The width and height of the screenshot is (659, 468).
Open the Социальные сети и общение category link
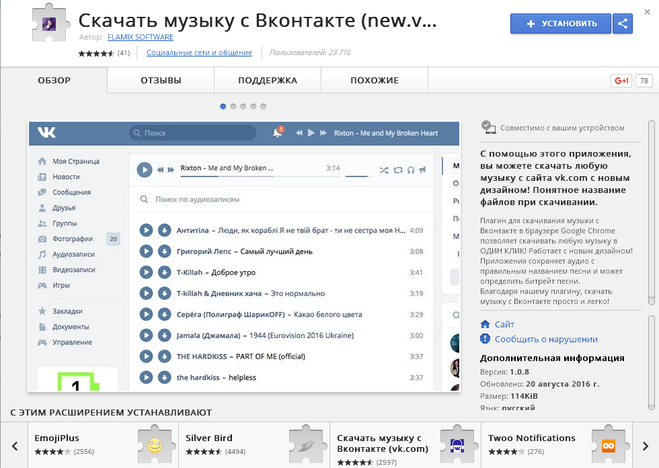[199, 53]
